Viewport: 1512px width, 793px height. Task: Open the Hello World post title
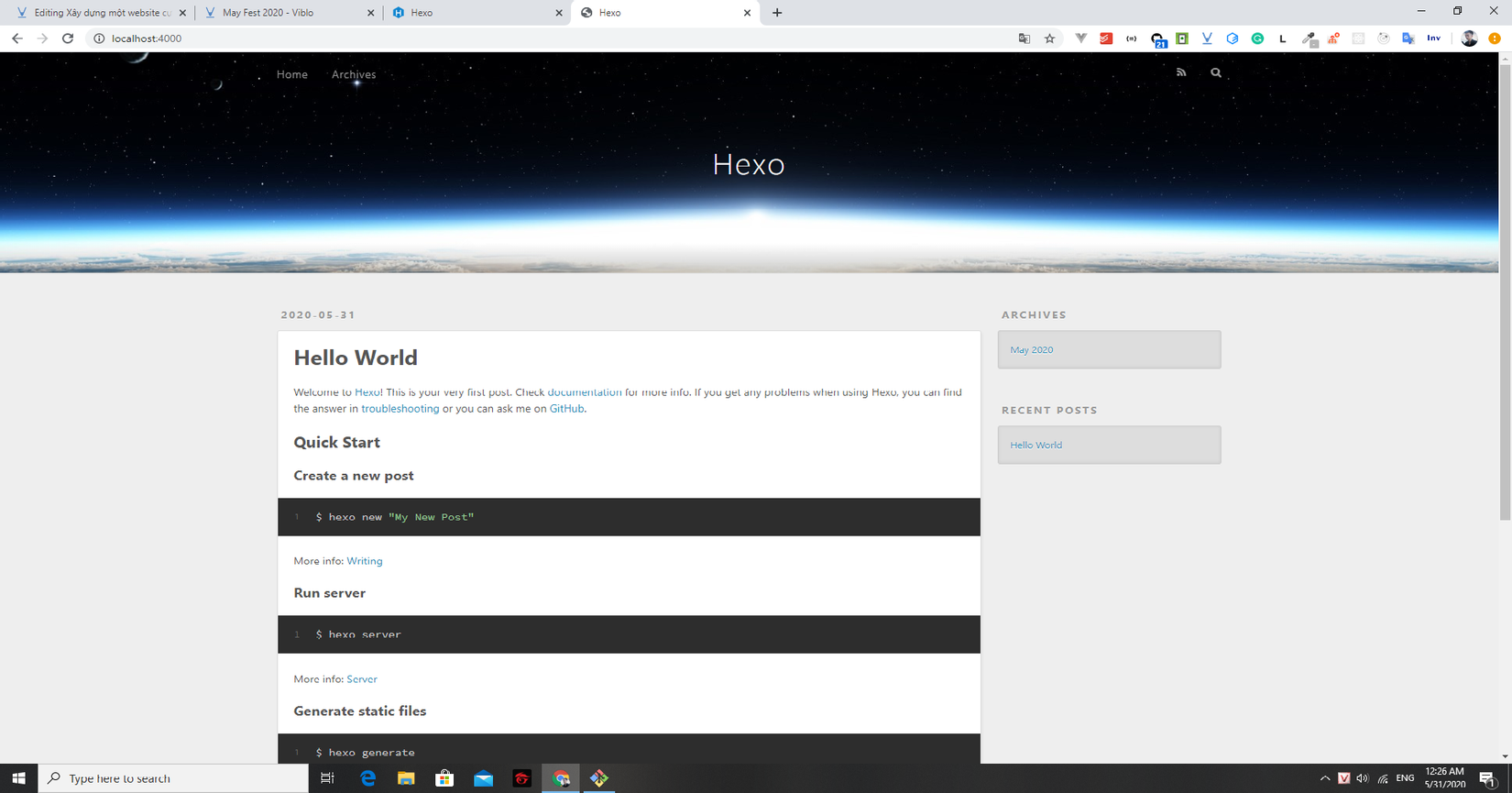[x=356, y=358]
